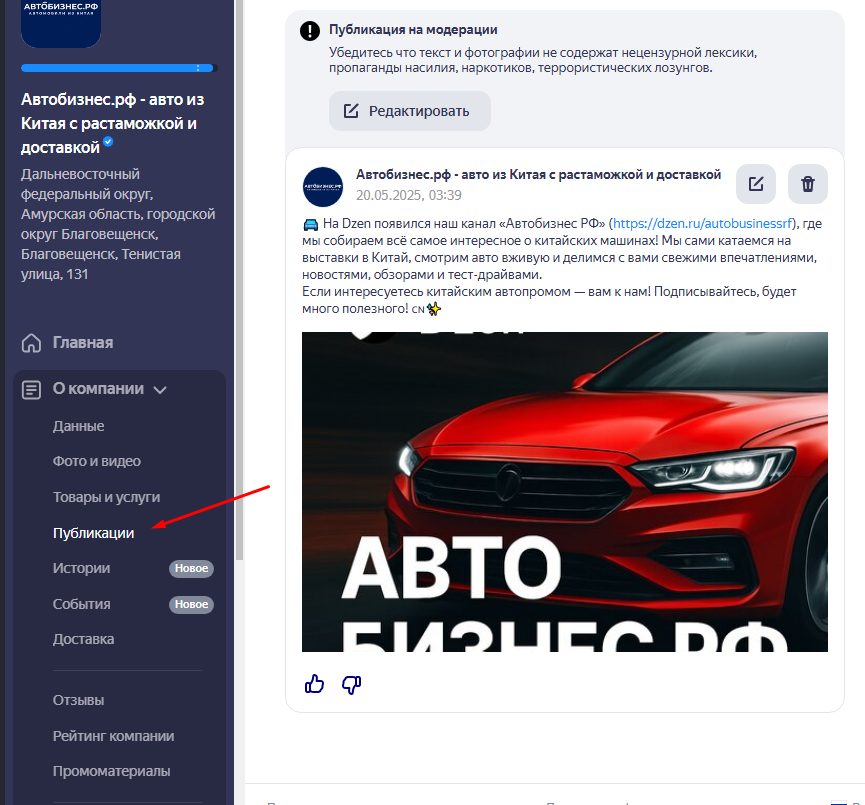Click the blue verified badge by company name
This screenshot has height=805, width=865.
(x=108, y=141)
